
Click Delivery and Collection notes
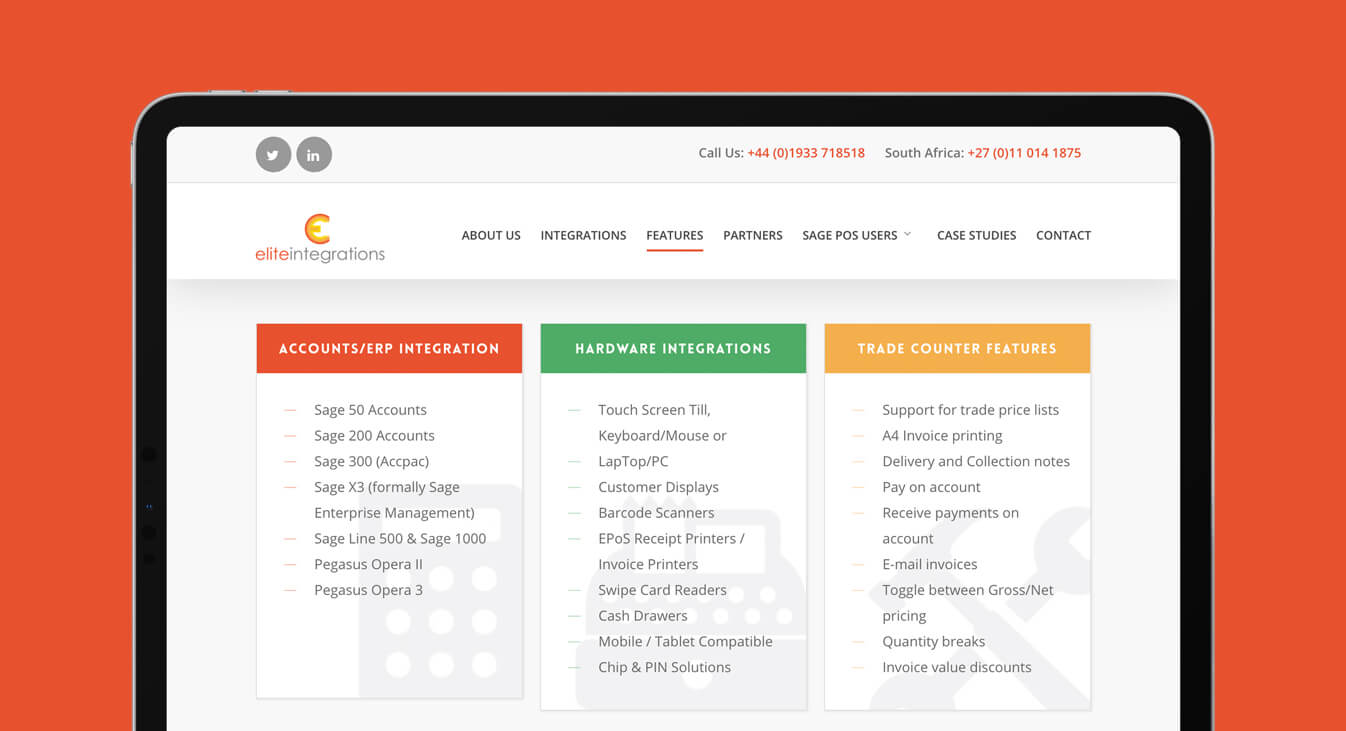pyautogui.click(x=976, y=462)
